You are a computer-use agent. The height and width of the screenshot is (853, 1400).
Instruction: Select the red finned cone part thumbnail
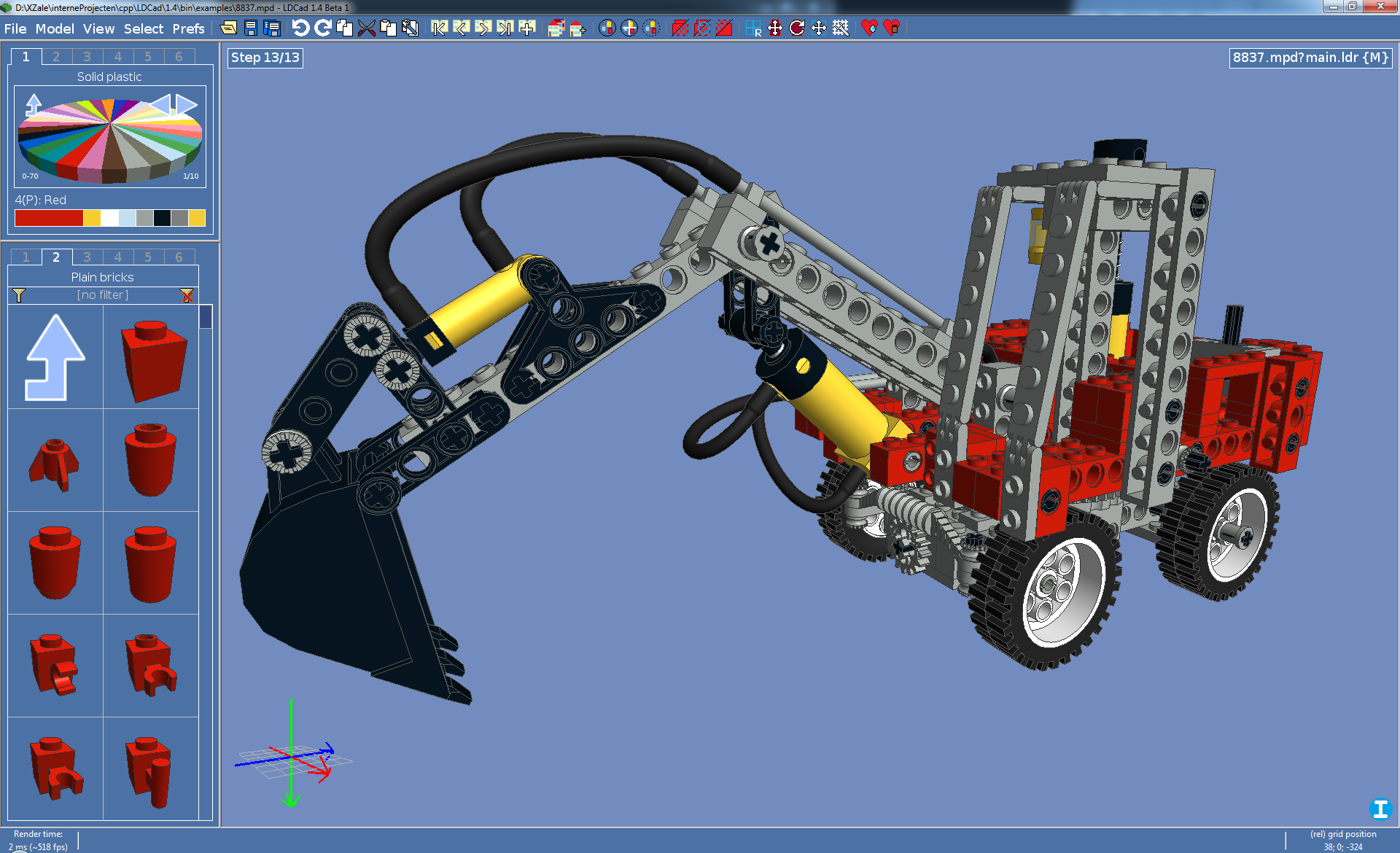coord(55,464)
